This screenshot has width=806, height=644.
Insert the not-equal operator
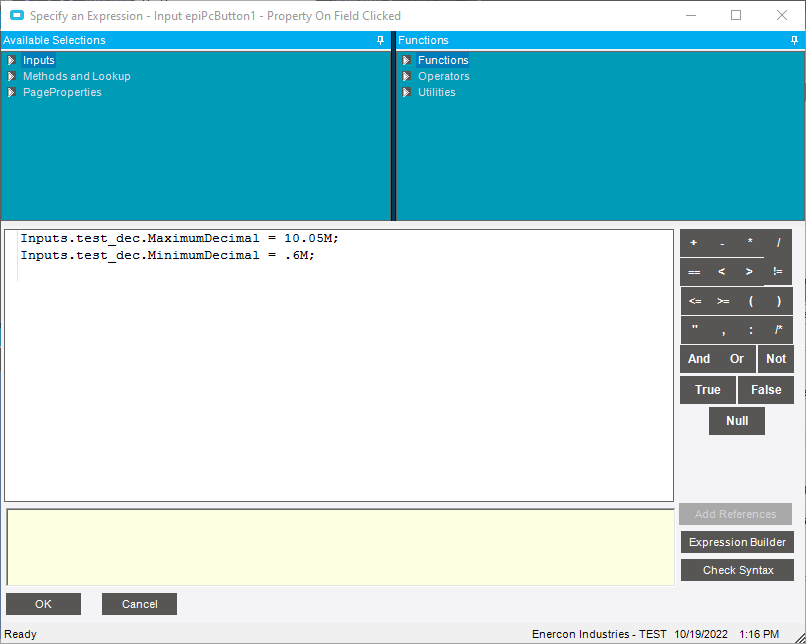pyautogui.click(x=778, y=271)
